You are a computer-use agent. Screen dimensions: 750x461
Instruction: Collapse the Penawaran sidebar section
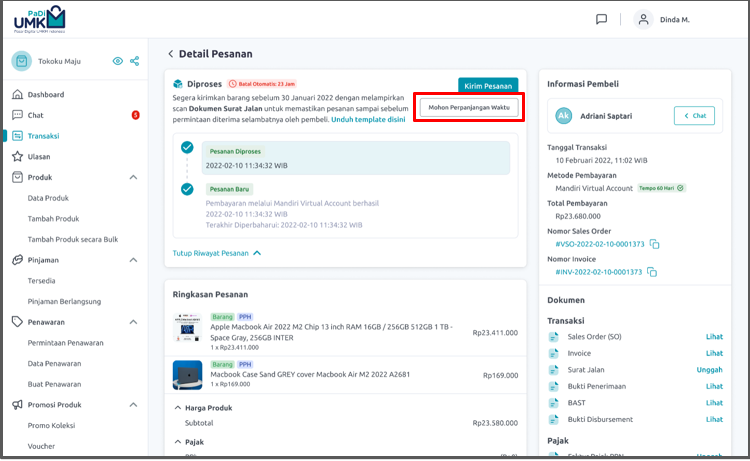click(134, 322)
